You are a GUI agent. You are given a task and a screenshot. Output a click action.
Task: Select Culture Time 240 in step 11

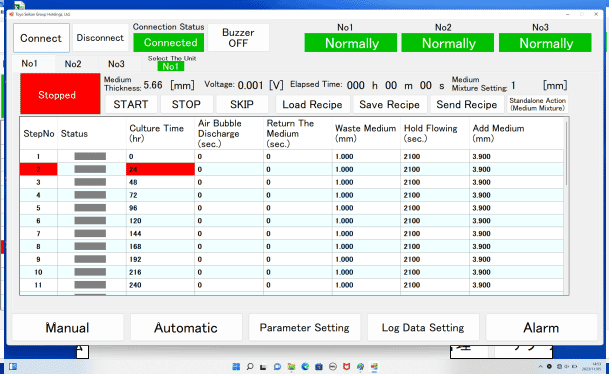coord(160,285)
